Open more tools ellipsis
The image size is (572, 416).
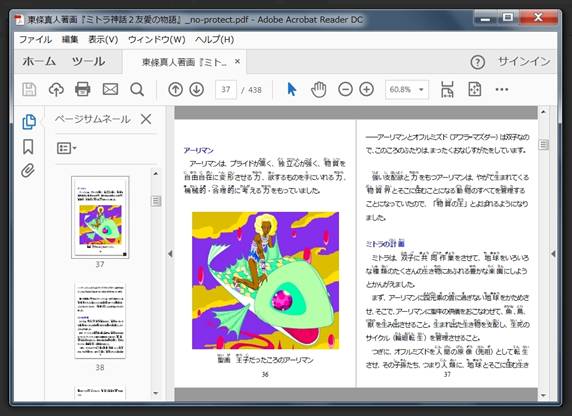[502, 89]
